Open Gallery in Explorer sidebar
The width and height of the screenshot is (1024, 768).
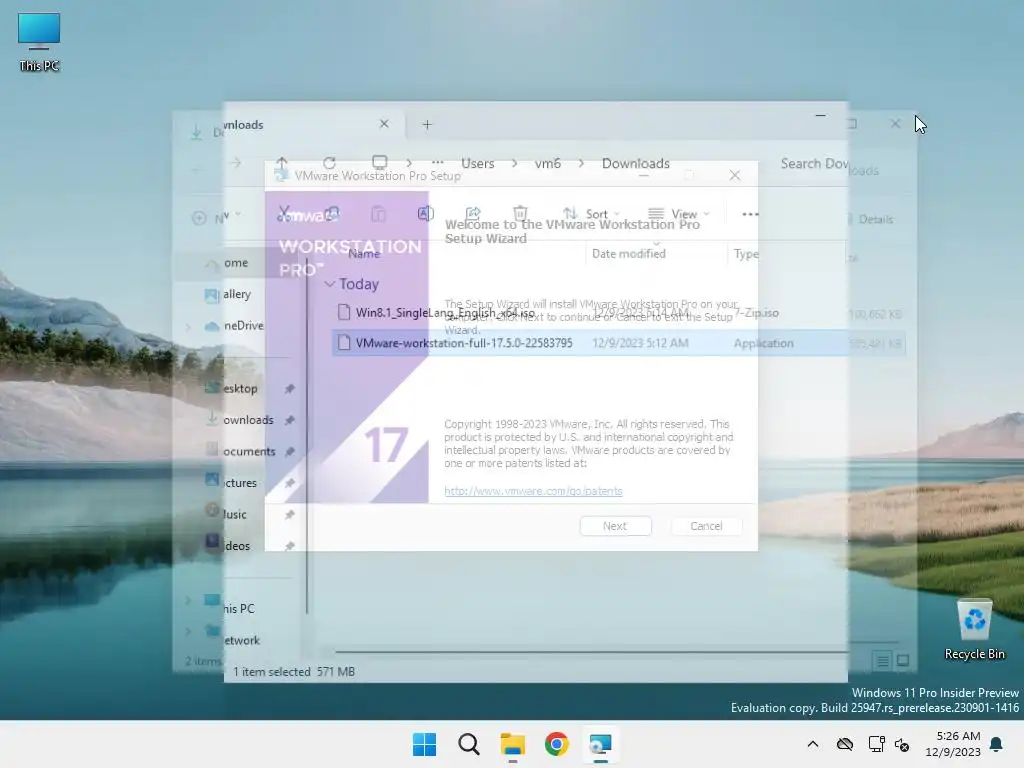[229, 295]
